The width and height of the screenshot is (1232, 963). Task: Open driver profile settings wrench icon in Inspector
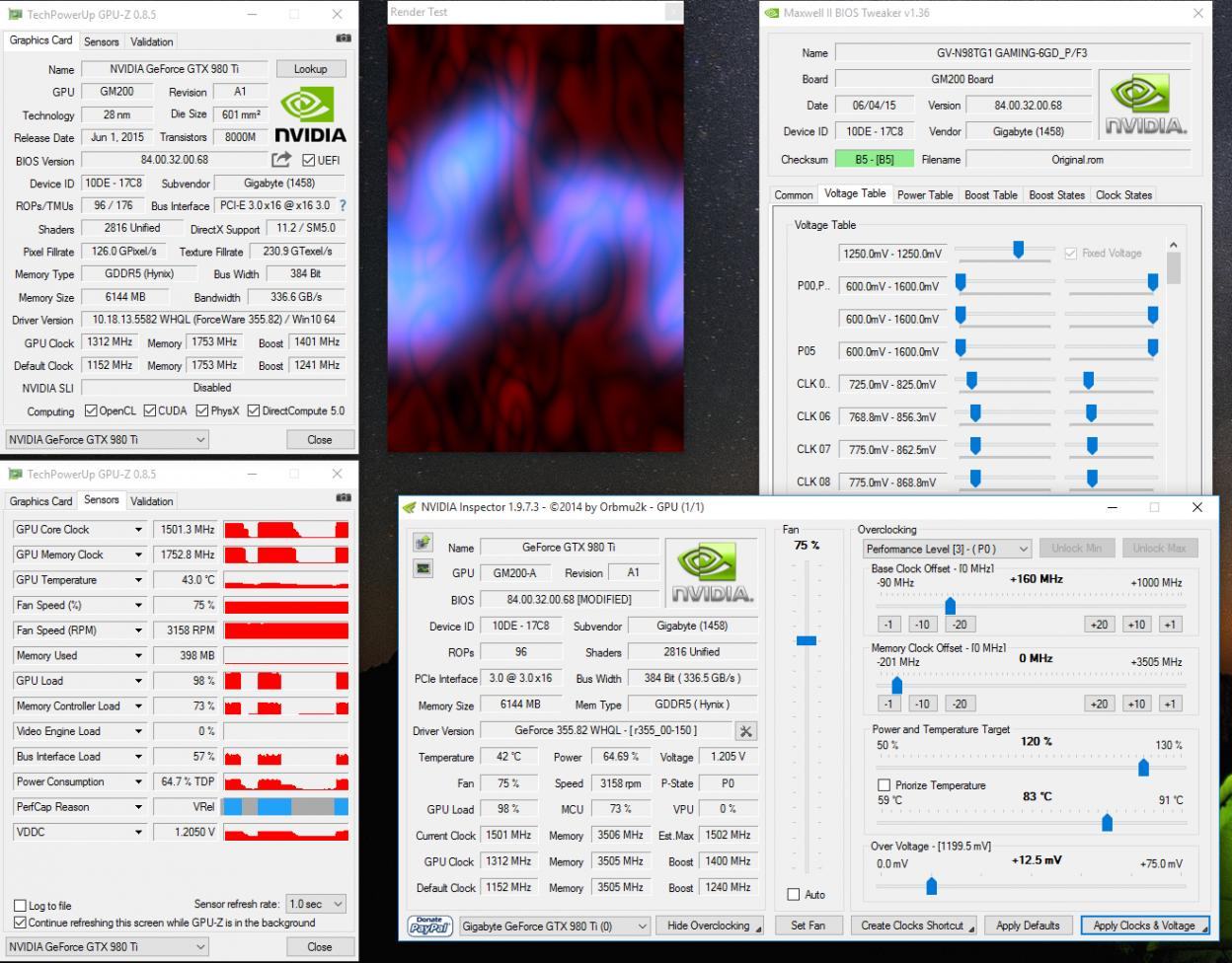pos(746,731)
